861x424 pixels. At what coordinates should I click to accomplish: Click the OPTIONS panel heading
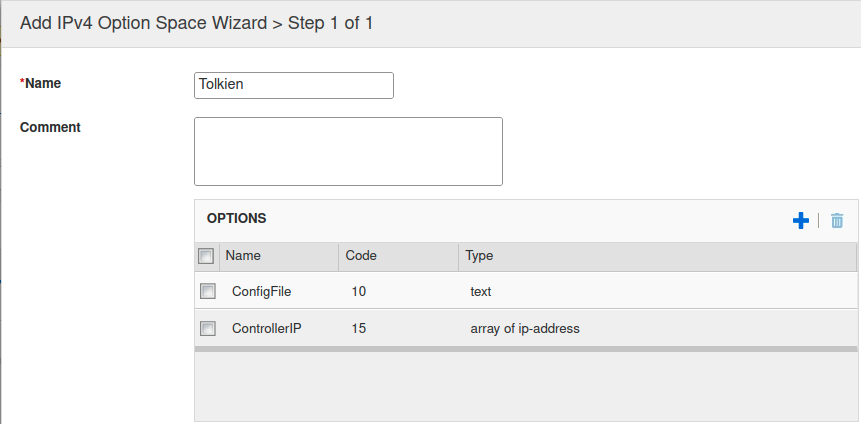[236, 218]
